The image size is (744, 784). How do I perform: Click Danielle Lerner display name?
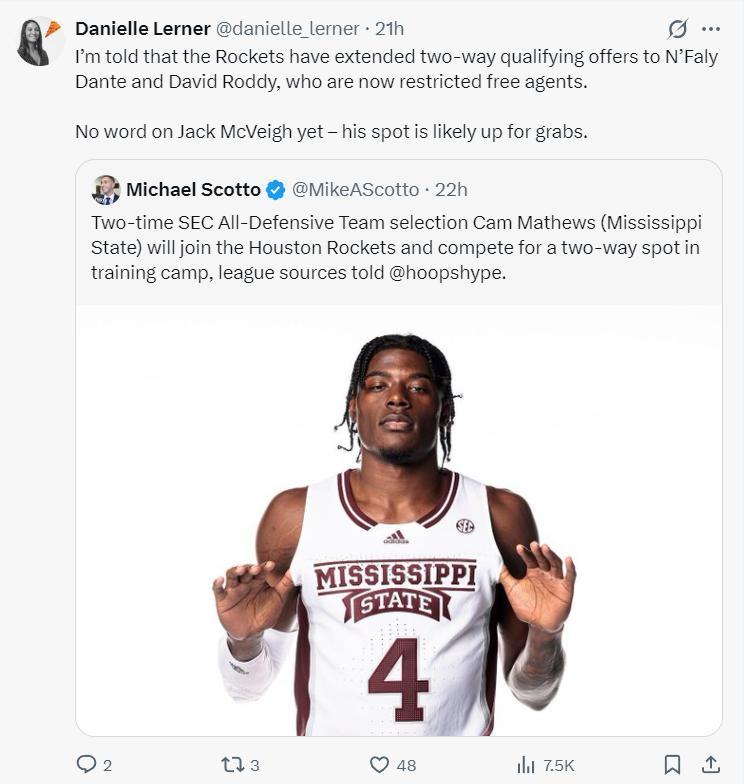tap(143, 29)
